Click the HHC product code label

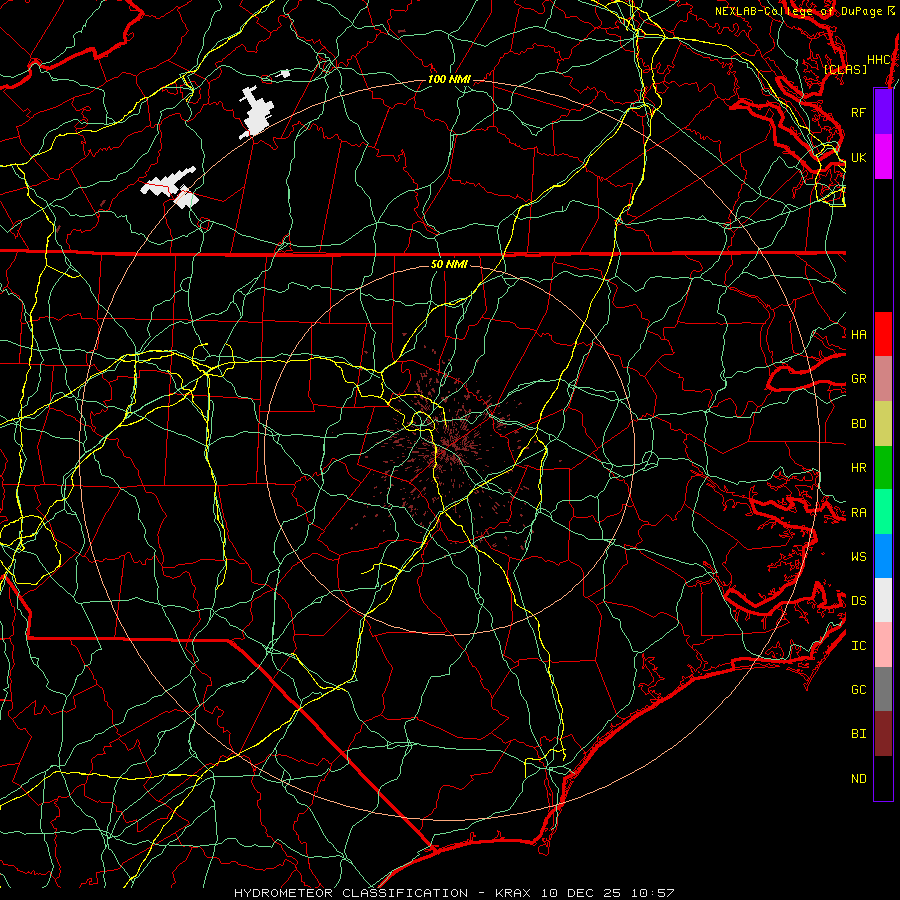click(878, 60)
